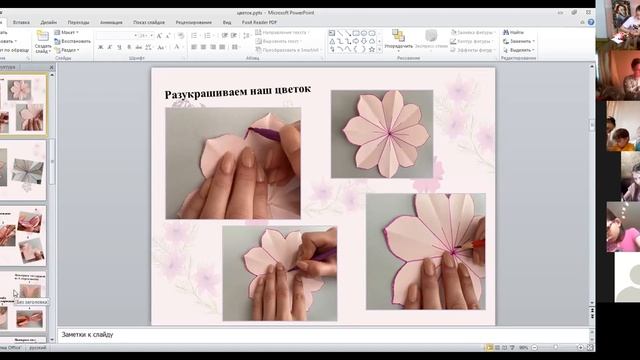Select the text box shape in gallery
Viewport: 640px width, 360px height.
332,33
